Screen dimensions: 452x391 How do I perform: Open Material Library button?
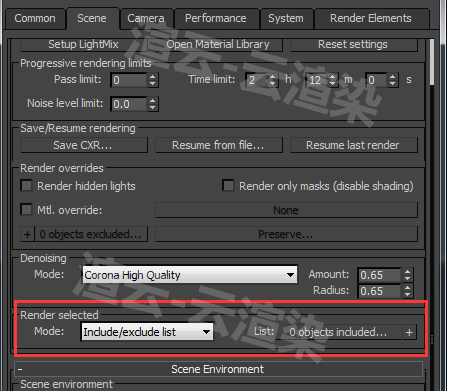click(x=218, y=45)
